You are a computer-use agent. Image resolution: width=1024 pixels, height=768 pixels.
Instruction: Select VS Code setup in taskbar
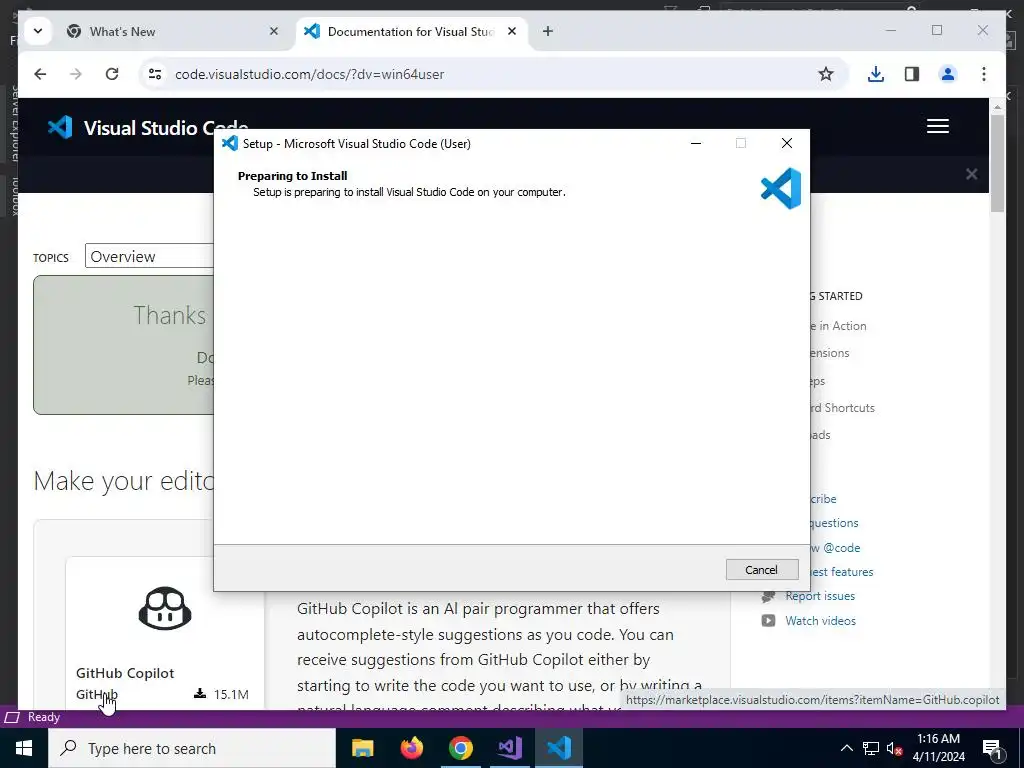click(559, 748)
